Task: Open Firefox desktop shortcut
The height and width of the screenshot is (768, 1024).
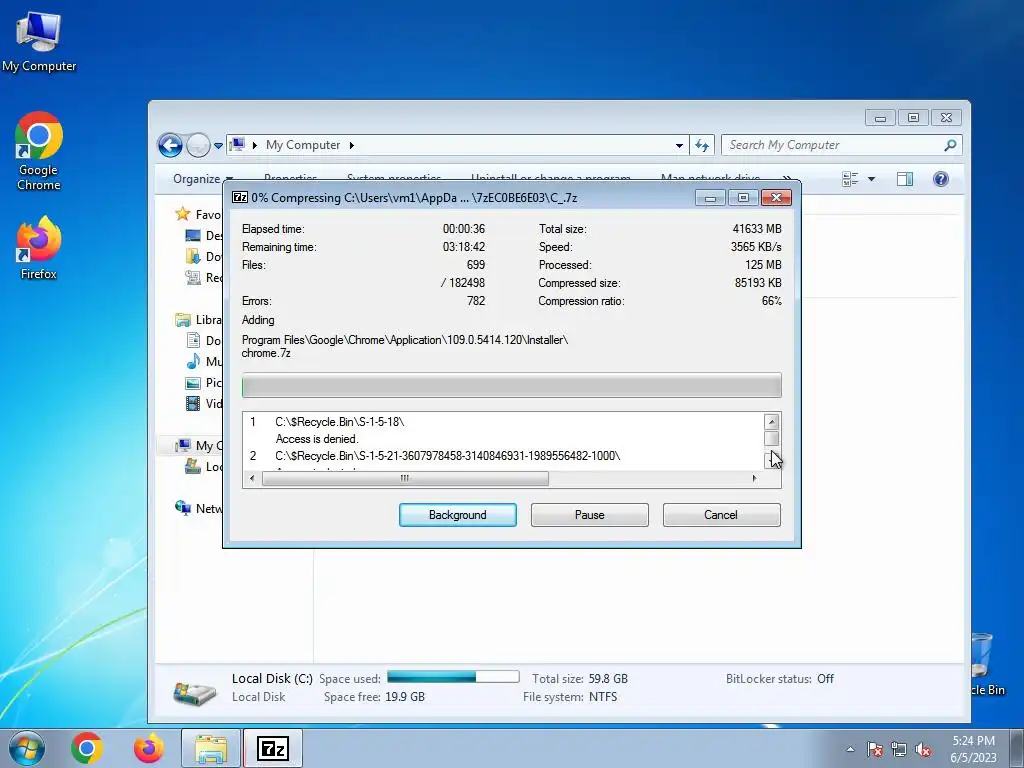Action: [39, 248]
